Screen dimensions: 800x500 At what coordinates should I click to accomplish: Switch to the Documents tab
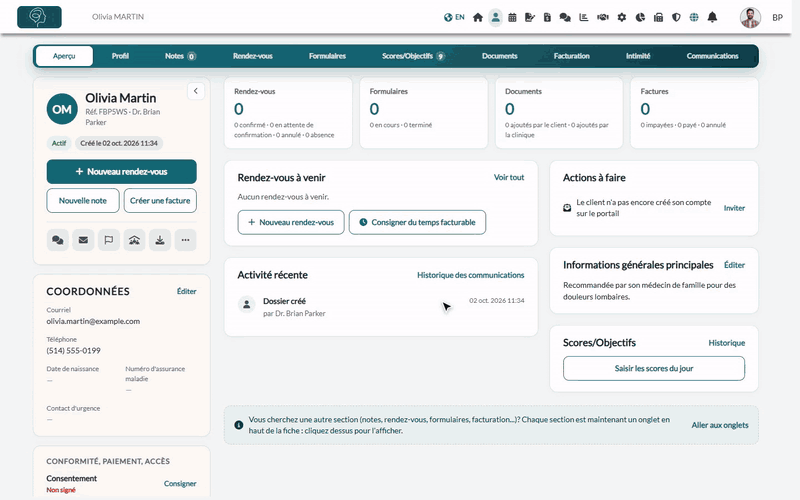[x=499, y=56]
